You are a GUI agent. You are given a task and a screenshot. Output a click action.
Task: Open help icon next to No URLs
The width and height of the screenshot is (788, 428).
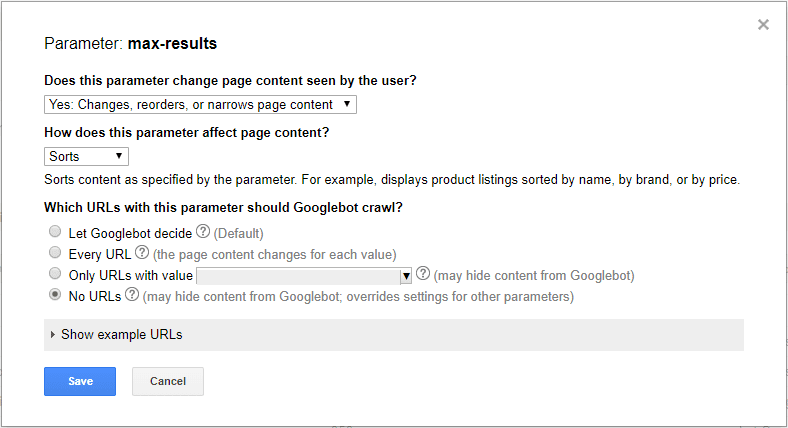tap(132, 296)
